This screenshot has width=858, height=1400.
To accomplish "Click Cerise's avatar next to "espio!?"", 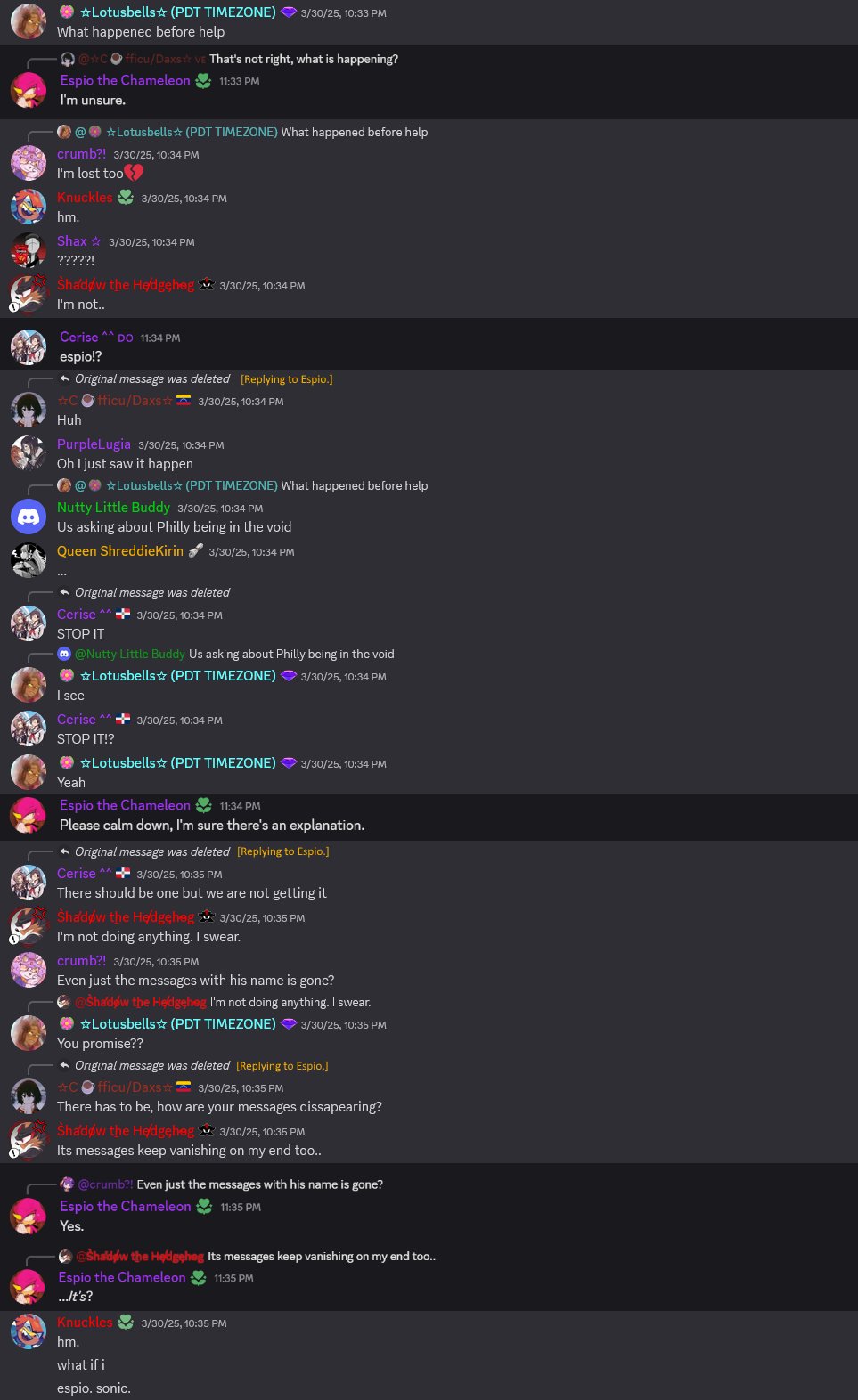I will click(29, 347).
